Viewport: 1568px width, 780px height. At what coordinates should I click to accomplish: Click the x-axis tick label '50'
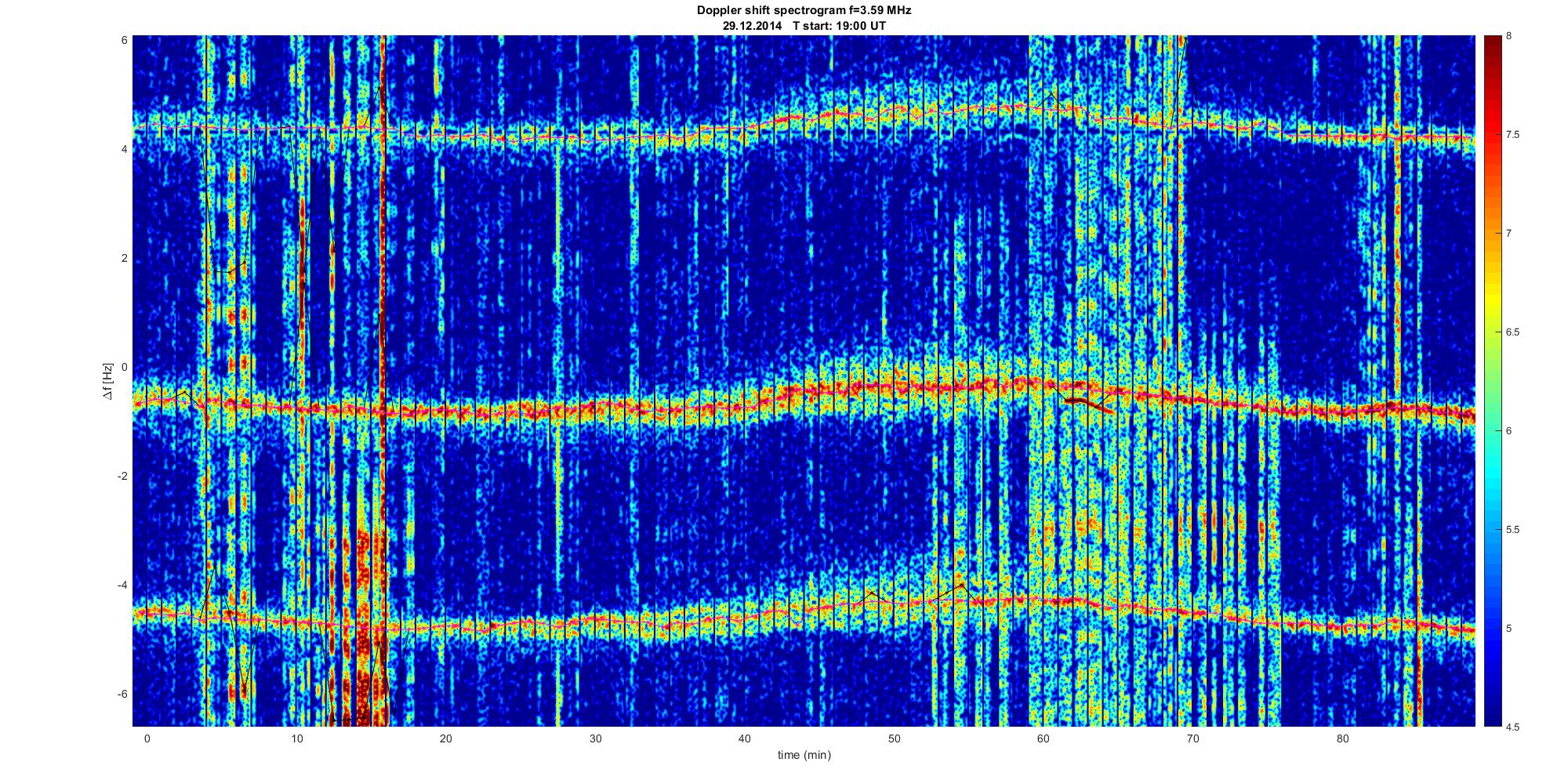(895, 738)
